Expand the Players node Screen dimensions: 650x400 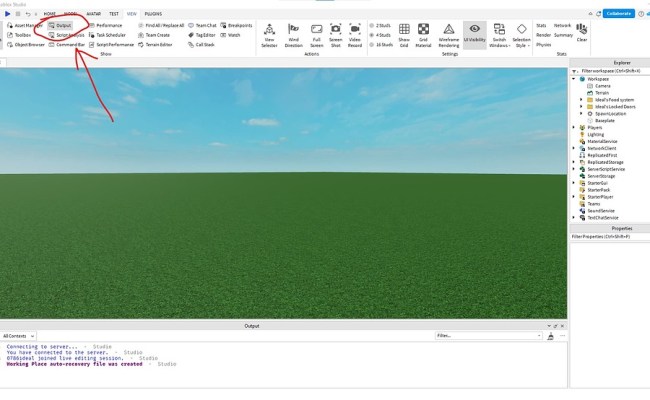coord(574,128)
